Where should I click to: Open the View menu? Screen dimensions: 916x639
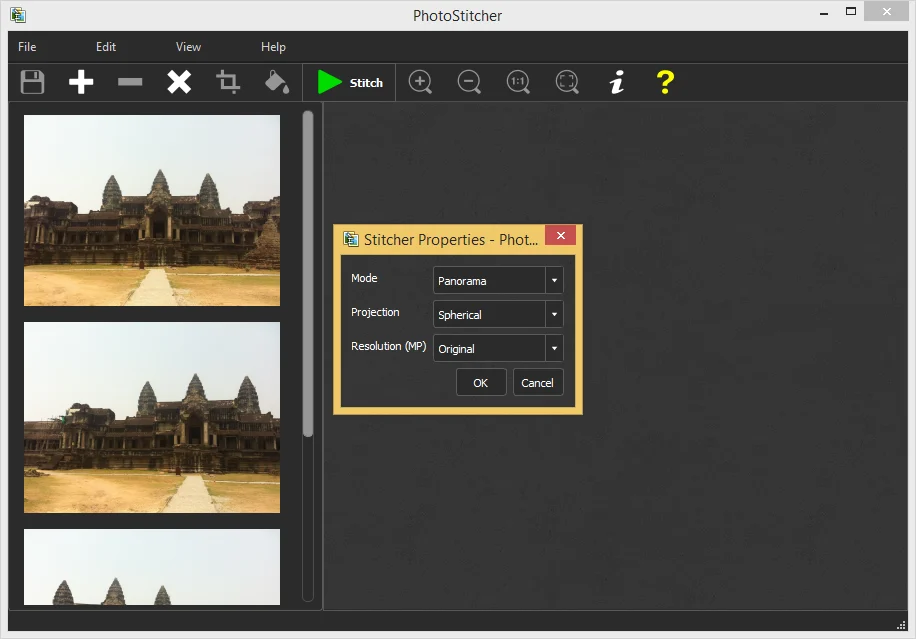pyautogui.click(x=188, y=47)
